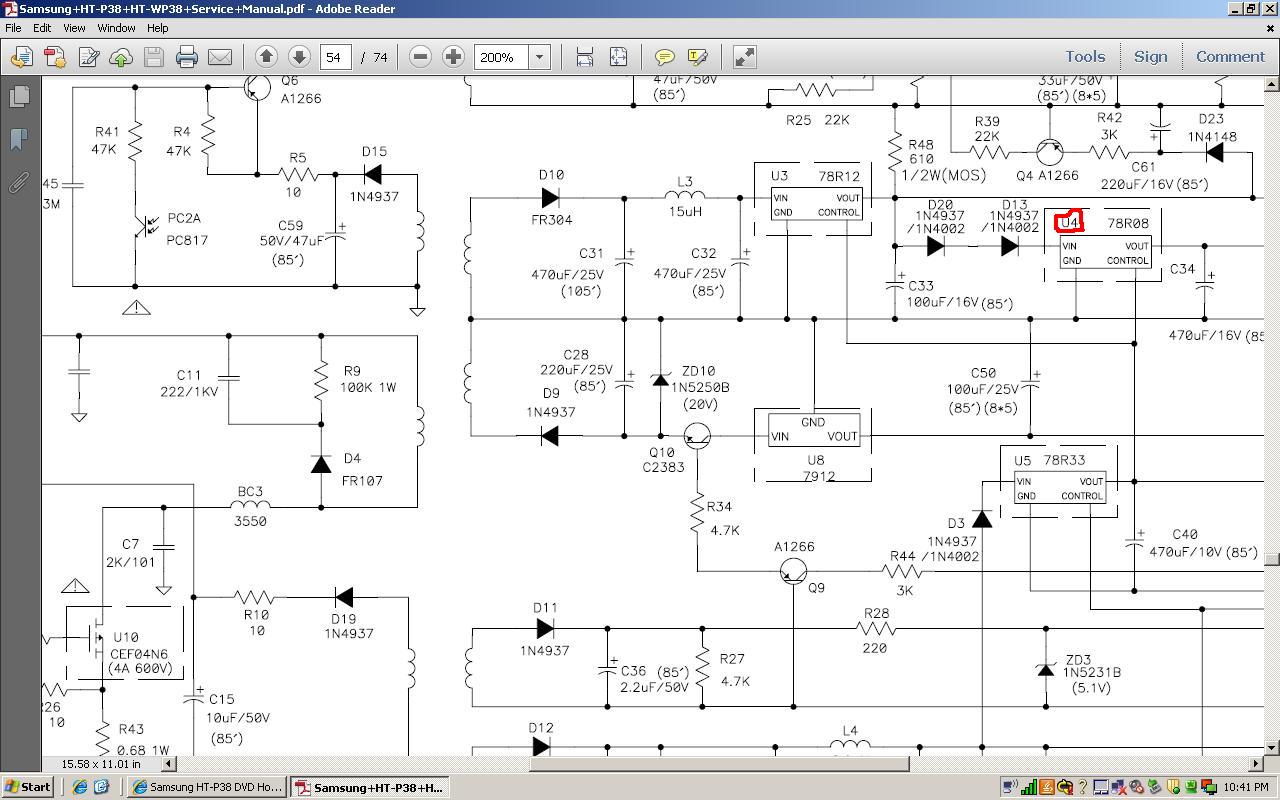The width and height of the screenshot is (1280, 800).
Task: Open the Tools pane
Action: [1084, 57]
